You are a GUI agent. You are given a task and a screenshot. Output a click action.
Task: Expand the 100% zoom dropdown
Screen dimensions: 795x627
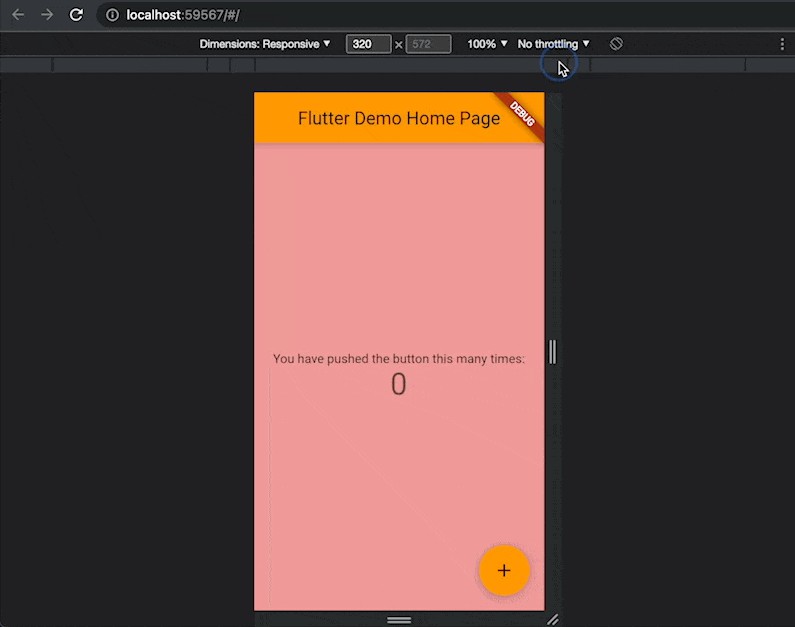pos(487,44)
